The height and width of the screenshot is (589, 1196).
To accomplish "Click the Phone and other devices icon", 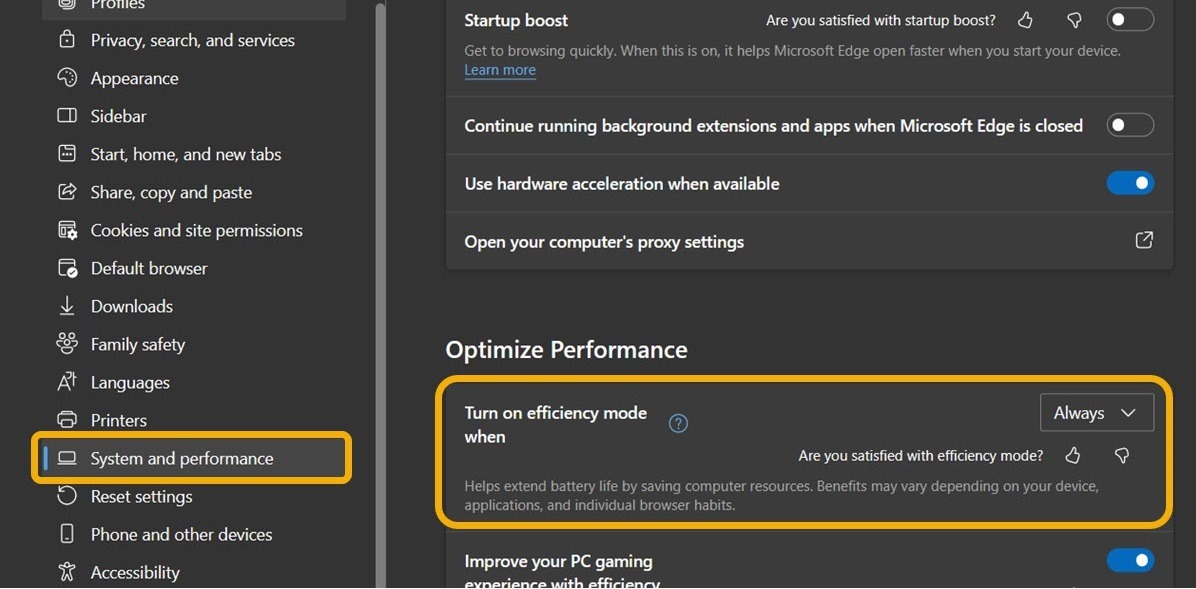I will click(x=66, y=534).
